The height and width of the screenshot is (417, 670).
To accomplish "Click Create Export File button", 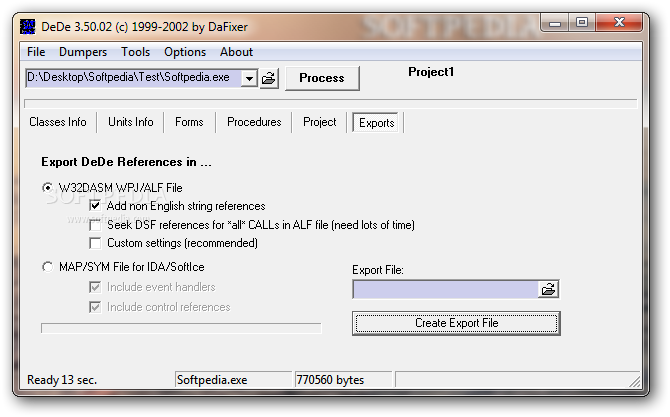I will [x=456, y=323].
